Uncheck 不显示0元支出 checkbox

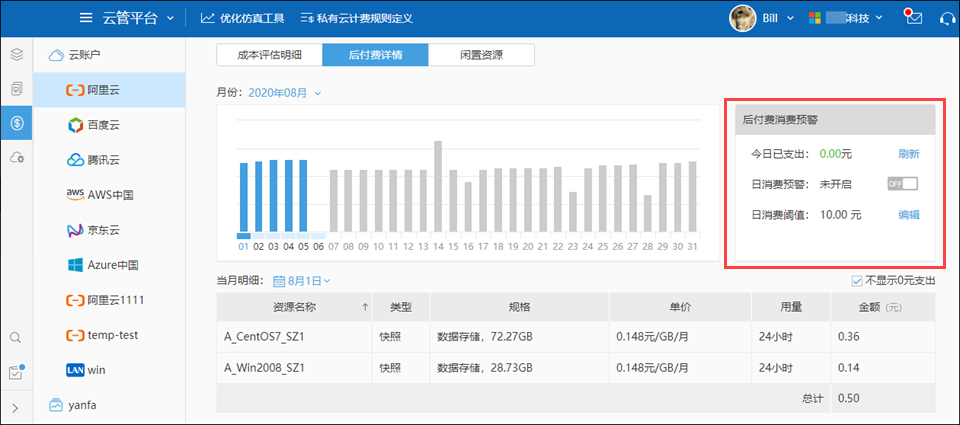tap(856, 281)
